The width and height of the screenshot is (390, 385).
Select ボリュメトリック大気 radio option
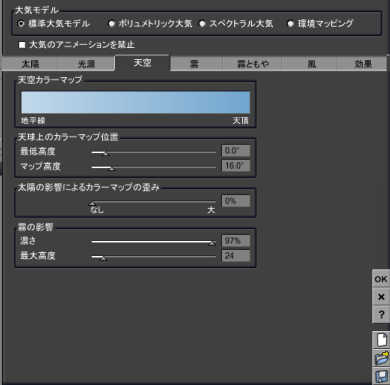111,24
